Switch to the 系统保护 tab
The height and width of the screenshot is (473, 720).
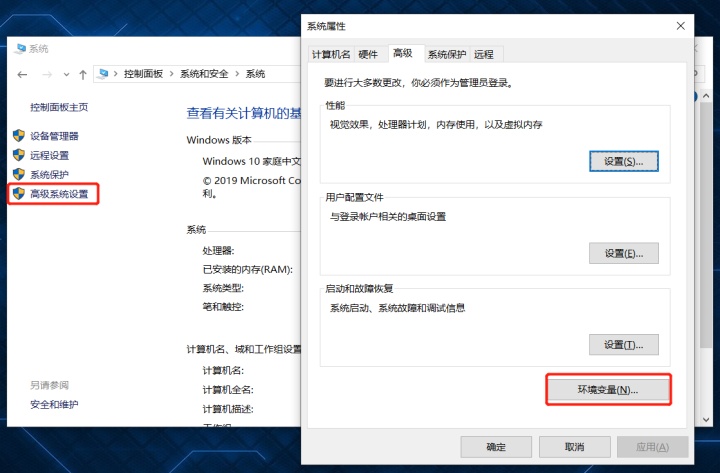coord(447,54)
